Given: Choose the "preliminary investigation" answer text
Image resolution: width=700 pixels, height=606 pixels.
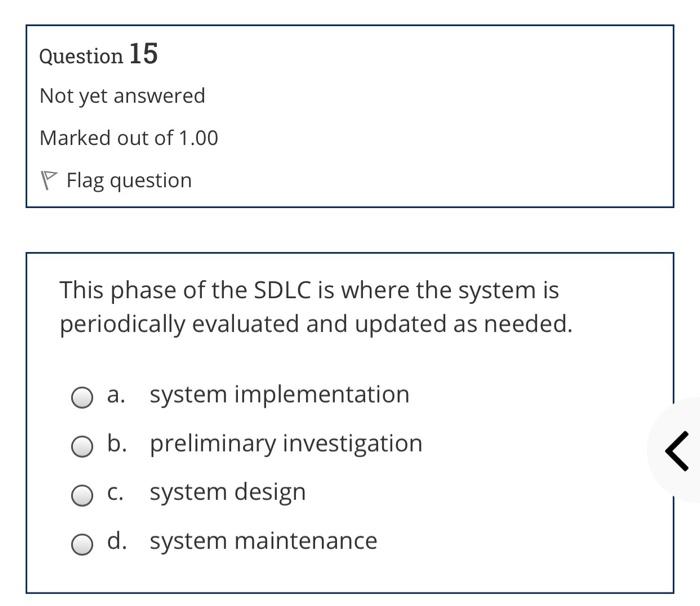Looking at the screenshot, I should point(286,443).
